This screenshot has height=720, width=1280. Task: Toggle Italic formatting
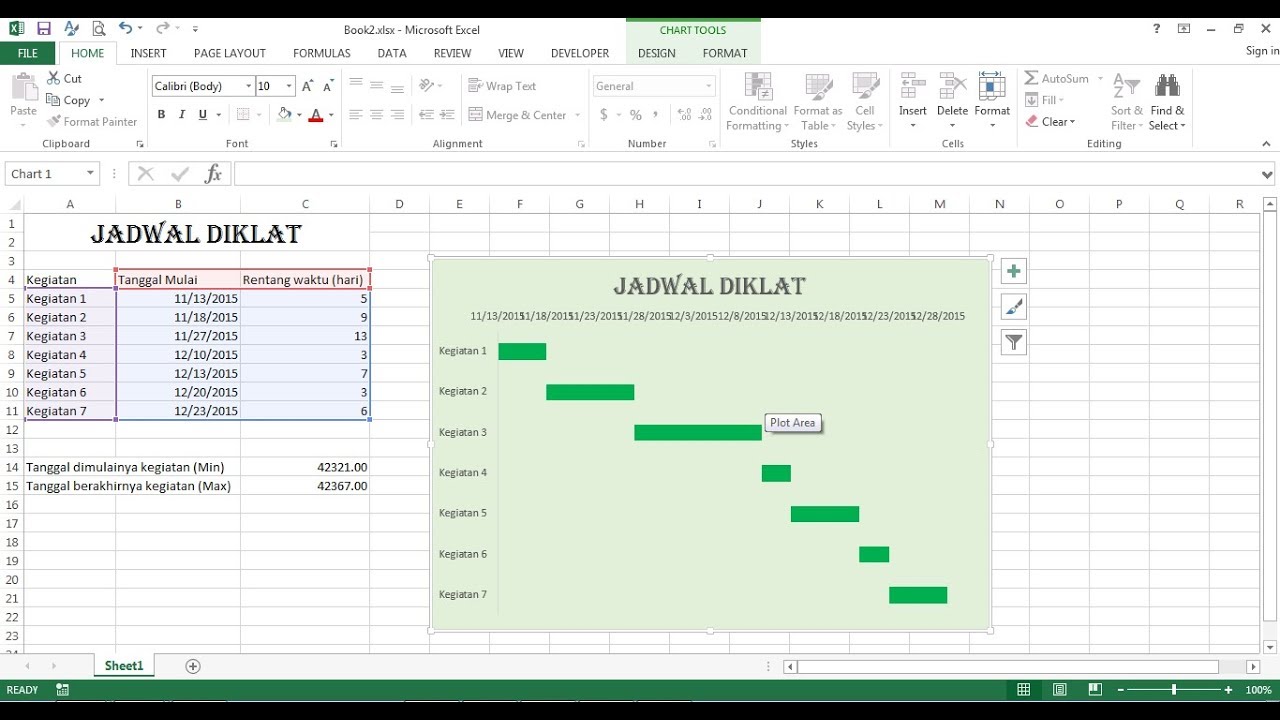click(x=182, y=115)
